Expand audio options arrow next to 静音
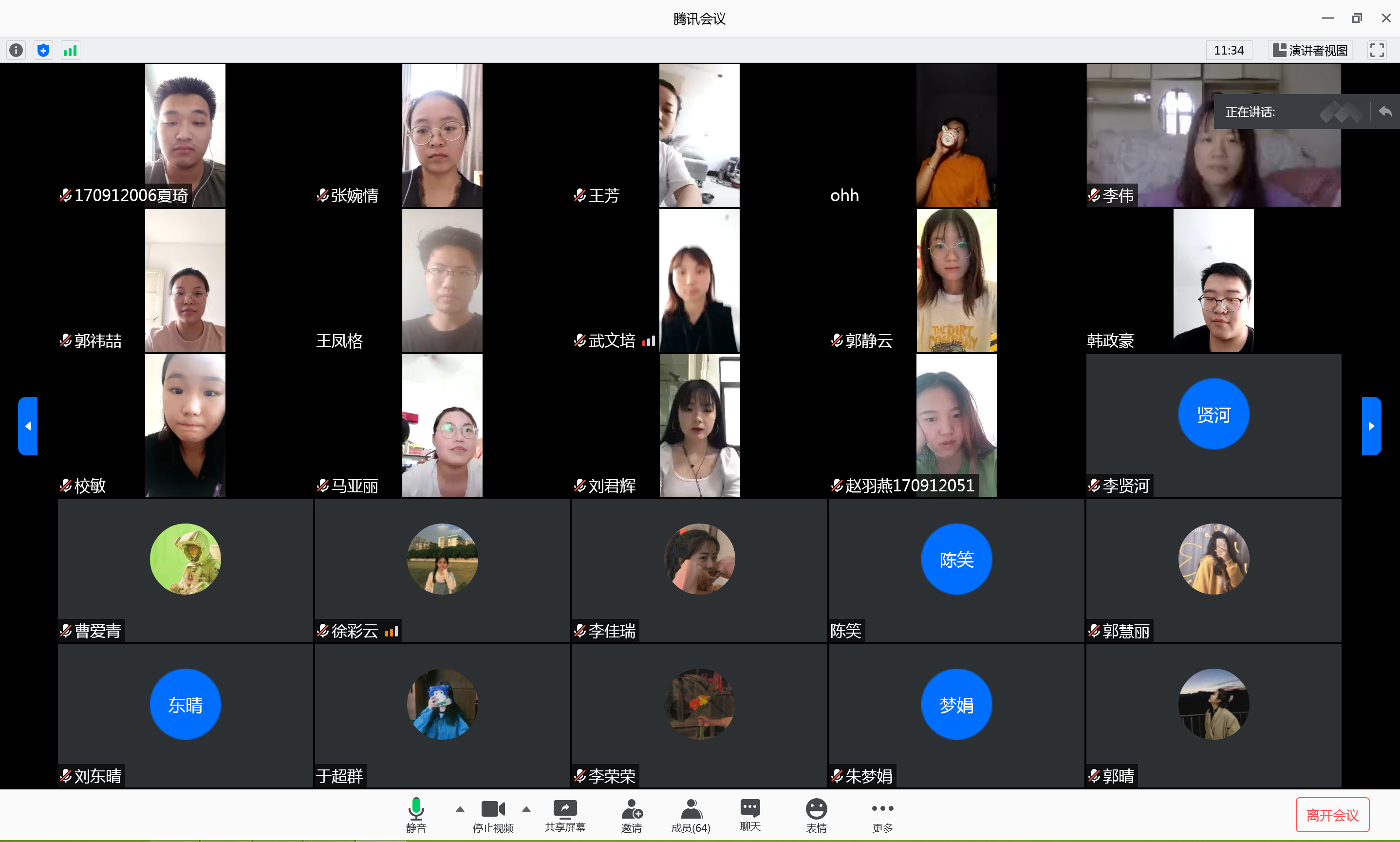 [x=460, y=809]
